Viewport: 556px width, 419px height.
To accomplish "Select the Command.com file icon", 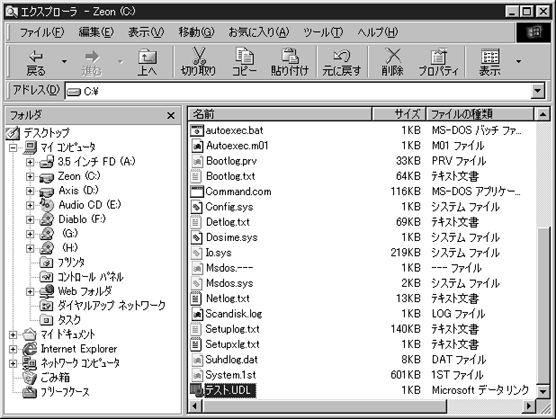I will pyautogui.click(x=197, y=191).
